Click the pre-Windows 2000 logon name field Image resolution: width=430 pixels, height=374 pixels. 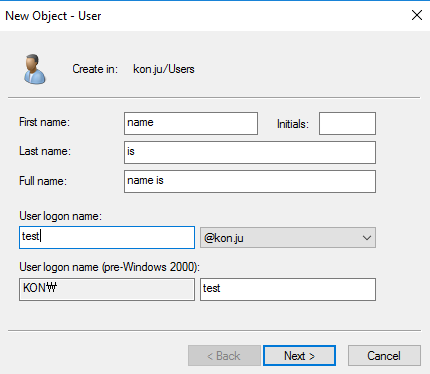(288, 289)
